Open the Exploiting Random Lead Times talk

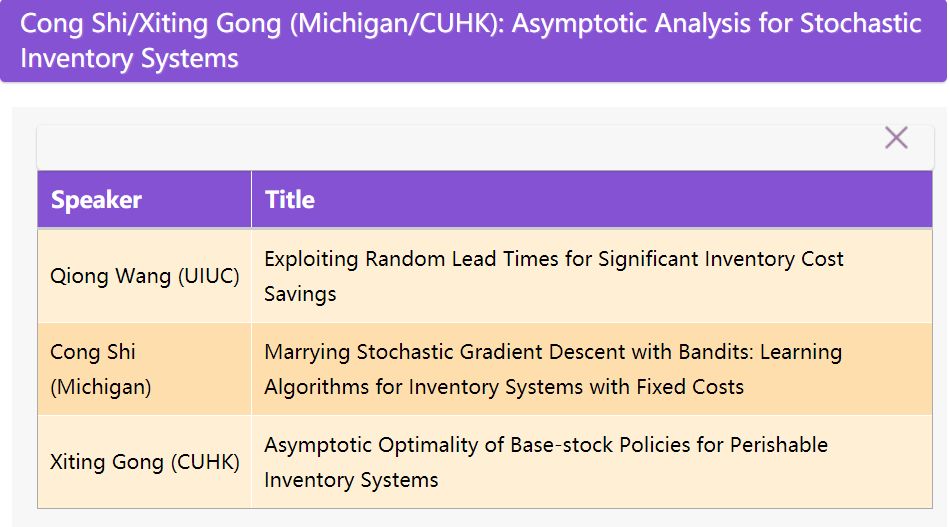553,259
